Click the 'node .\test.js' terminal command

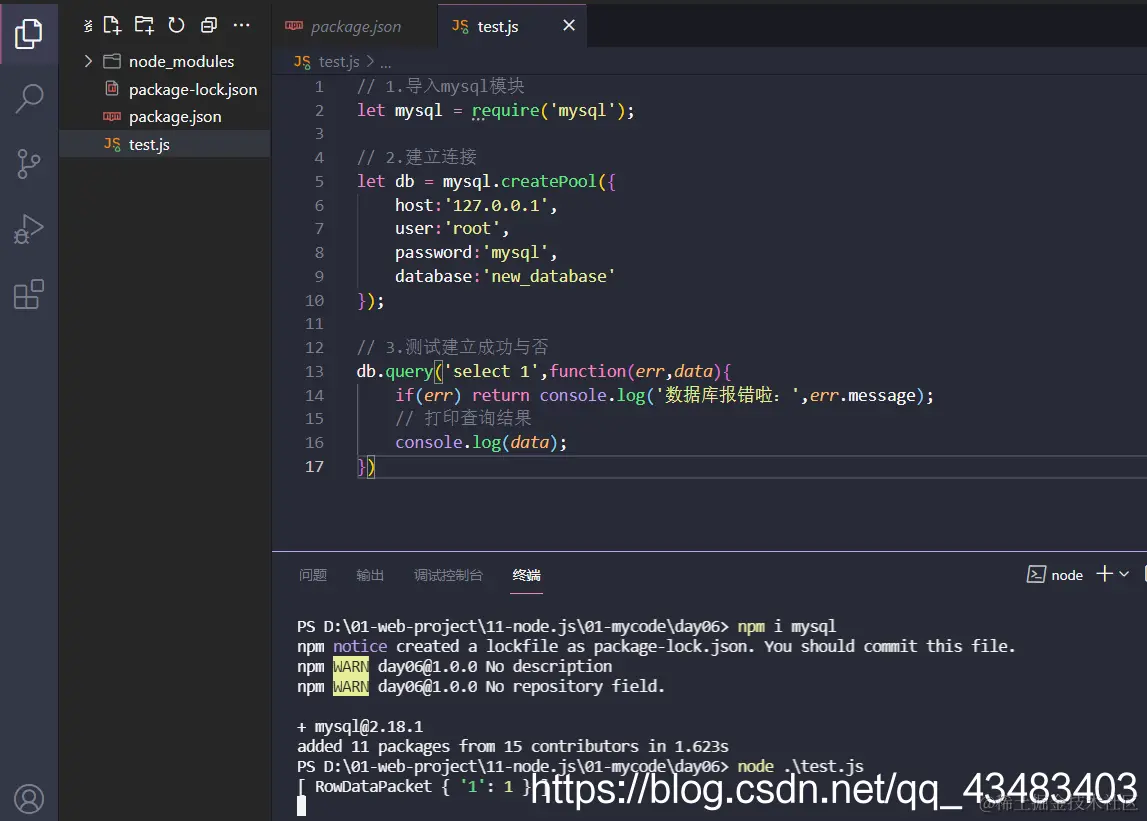[800, 766]
